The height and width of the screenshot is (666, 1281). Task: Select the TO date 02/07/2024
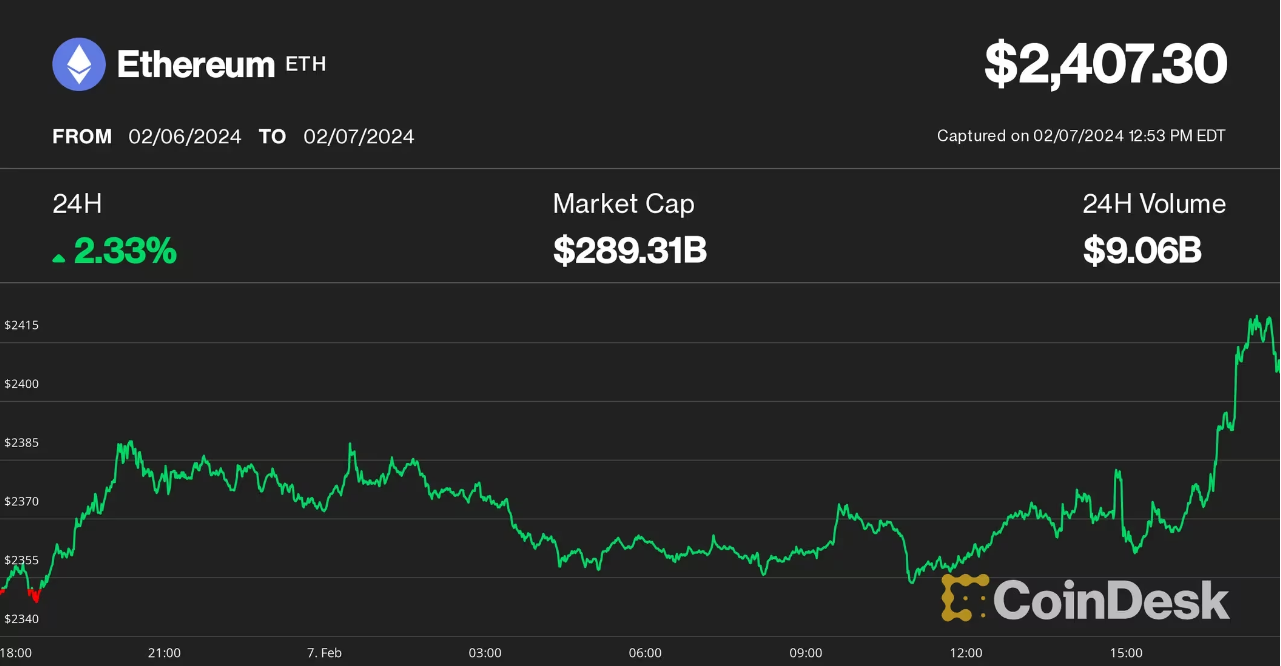point(358,137)
